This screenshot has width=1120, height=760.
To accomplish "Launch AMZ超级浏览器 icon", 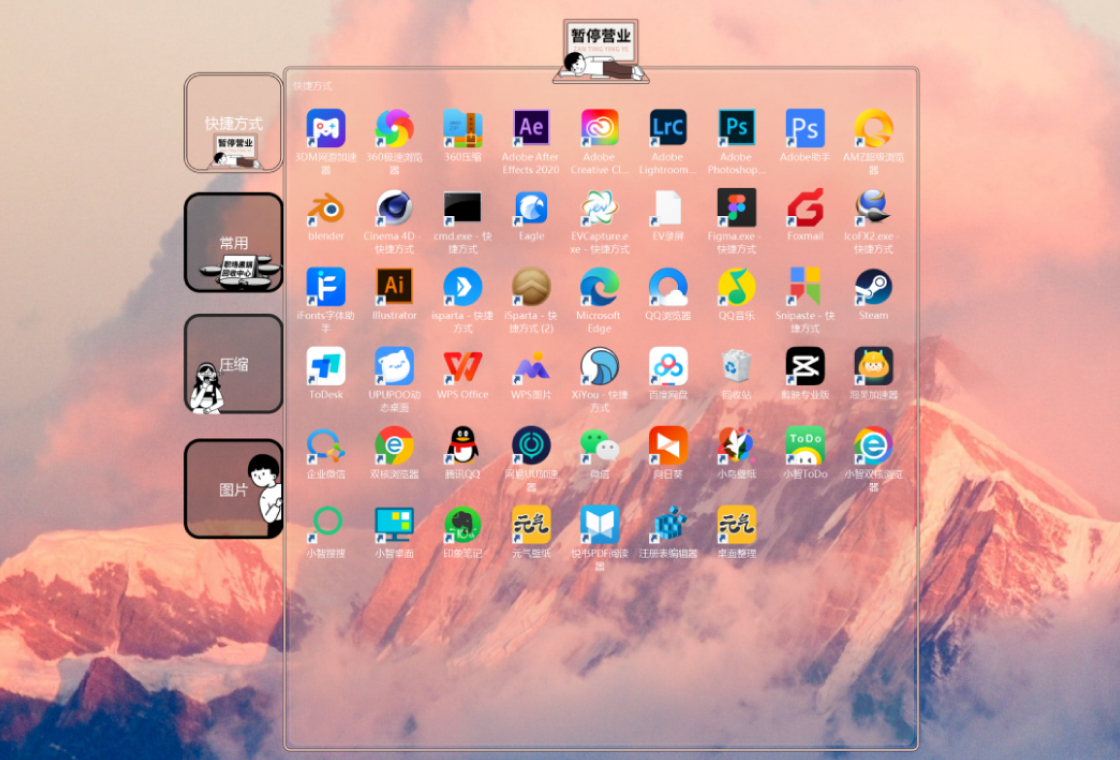I will click(x=874, y=128).
